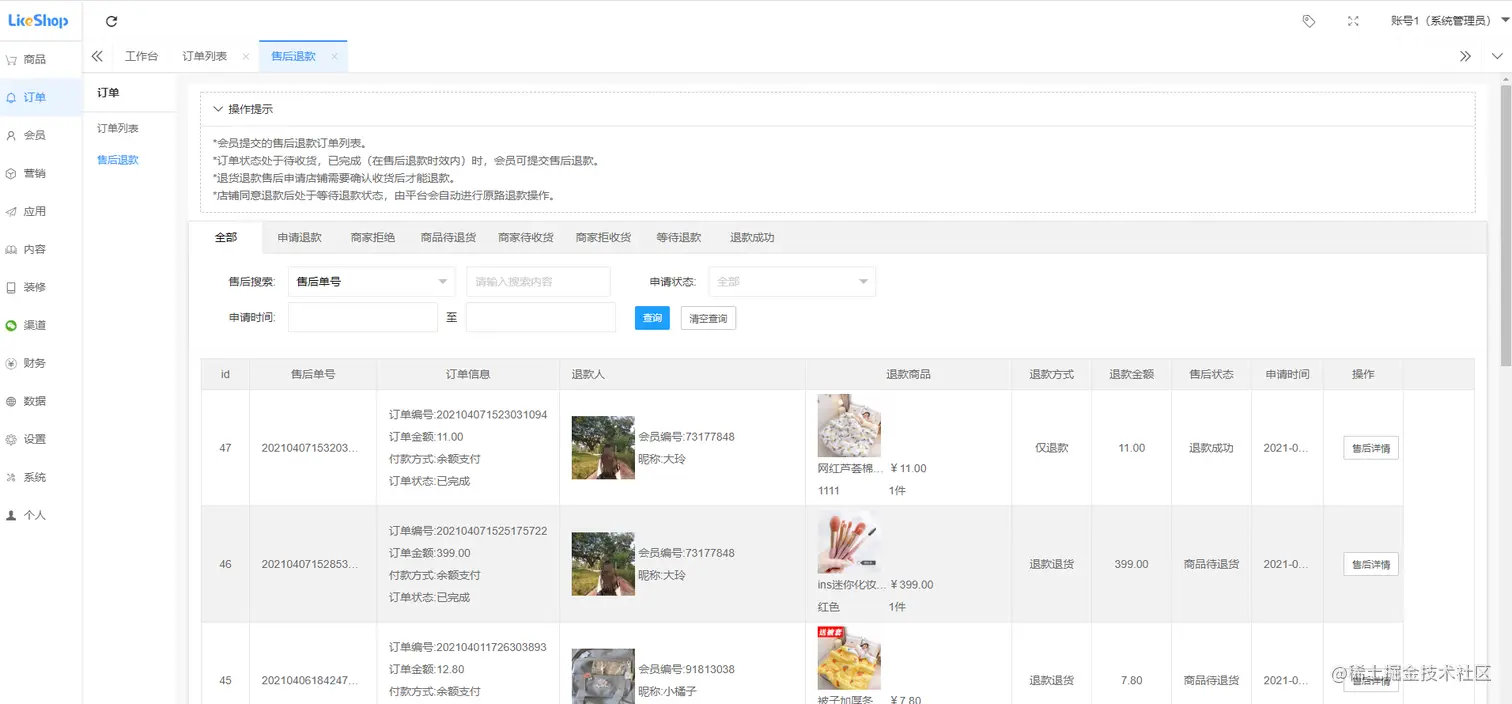Image resolution: width=1512 pixels, height=704 pixels.
Task: Open the 商品 sidebar menu icon
Action: 11,60
